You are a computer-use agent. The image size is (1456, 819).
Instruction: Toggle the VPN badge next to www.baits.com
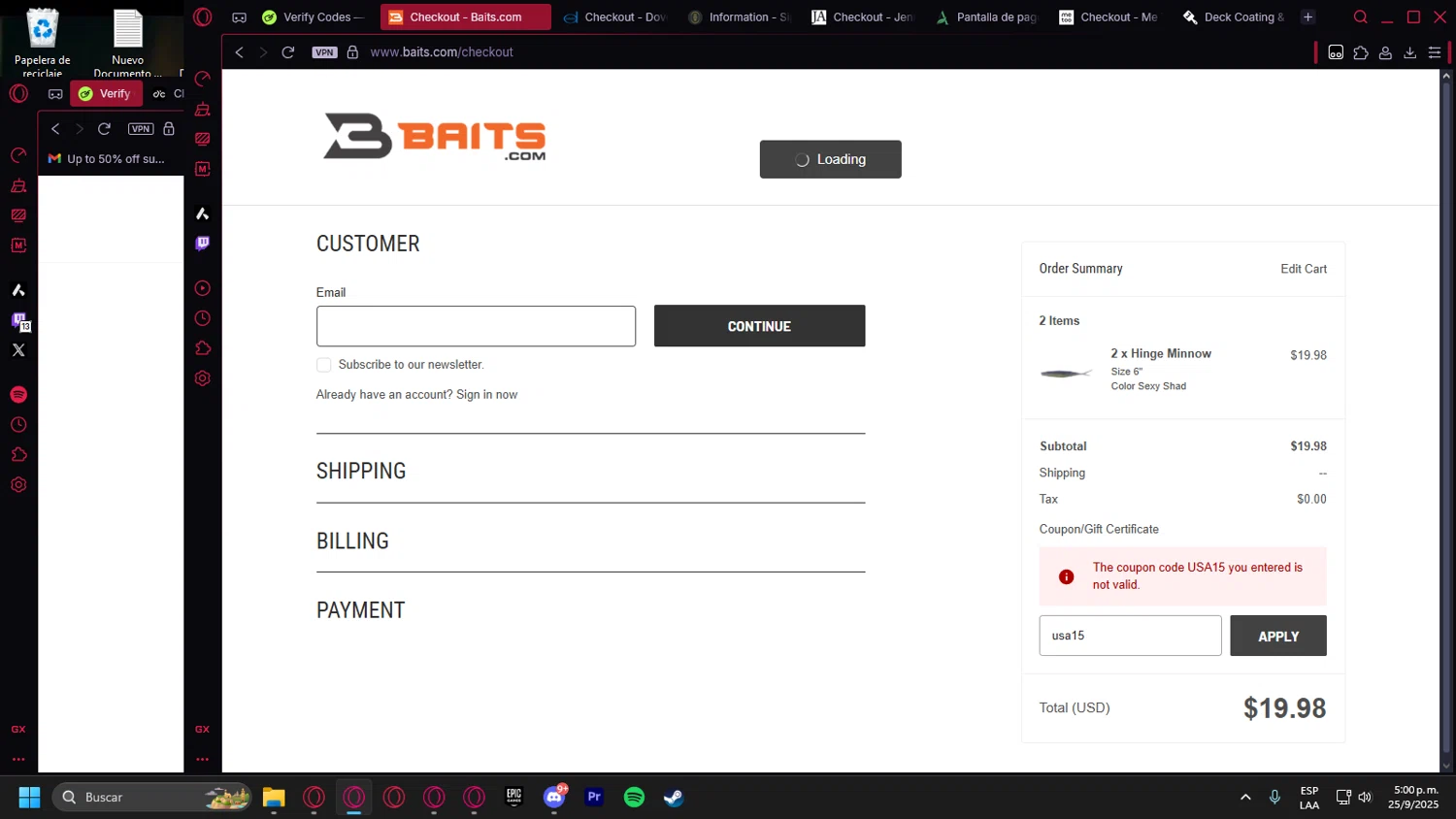pyautogui.click(x=324, y=52)
